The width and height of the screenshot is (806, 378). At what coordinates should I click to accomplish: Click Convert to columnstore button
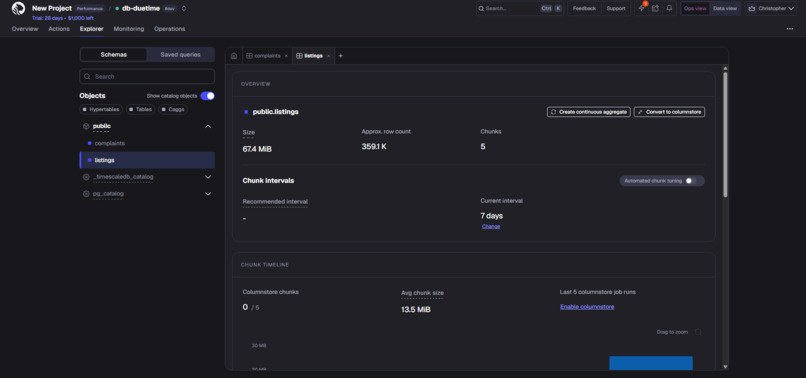point(669,112)
